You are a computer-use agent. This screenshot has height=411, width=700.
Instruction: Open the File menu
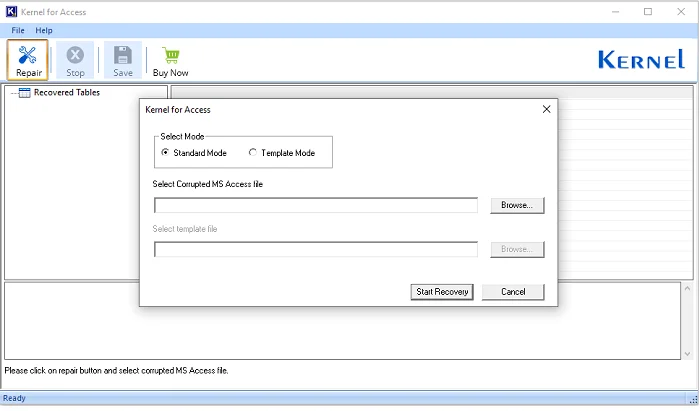(18, 31)
